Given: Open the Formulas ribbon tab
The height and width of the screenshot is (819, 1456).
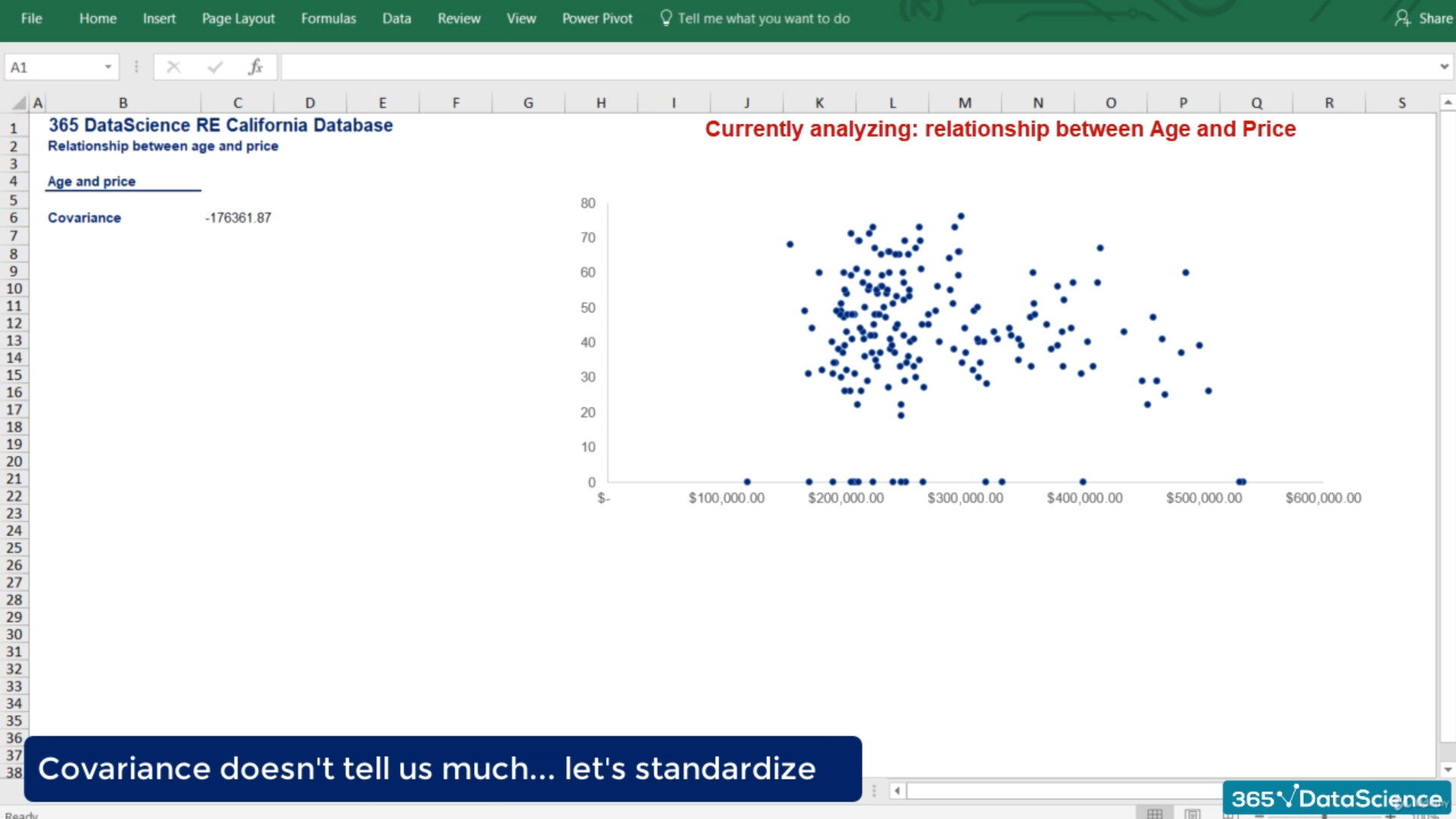Looking at the screenshot, I should (328, 18).
